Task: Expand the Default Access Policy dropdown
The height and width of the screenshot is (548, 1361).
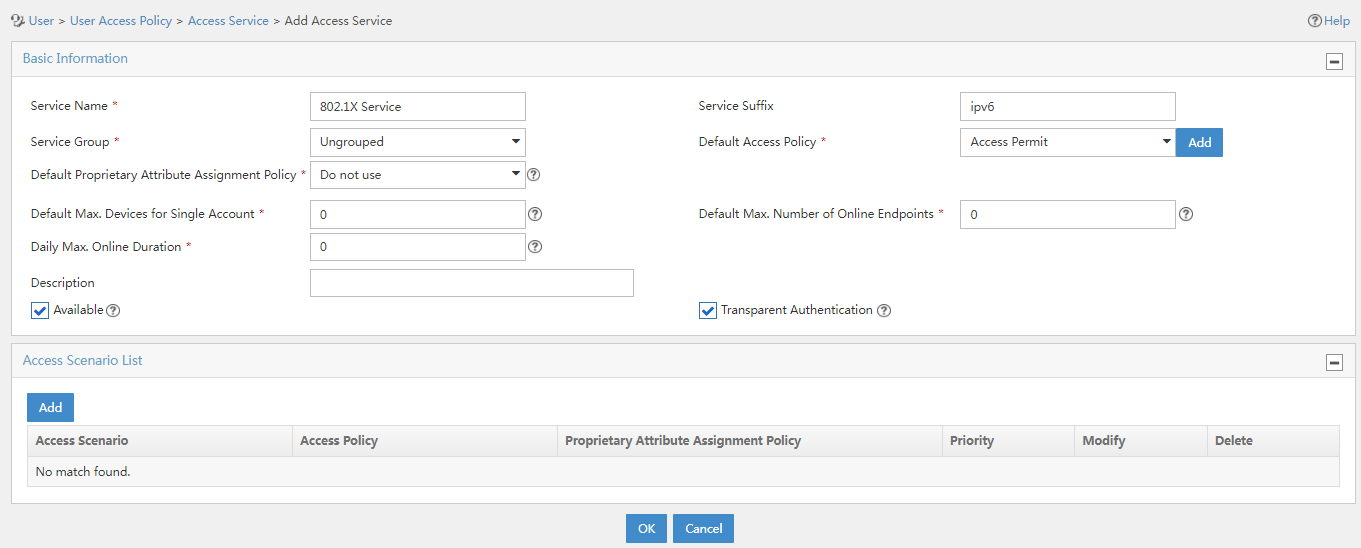Action: pyautogui.click(x=1067, y=142)
